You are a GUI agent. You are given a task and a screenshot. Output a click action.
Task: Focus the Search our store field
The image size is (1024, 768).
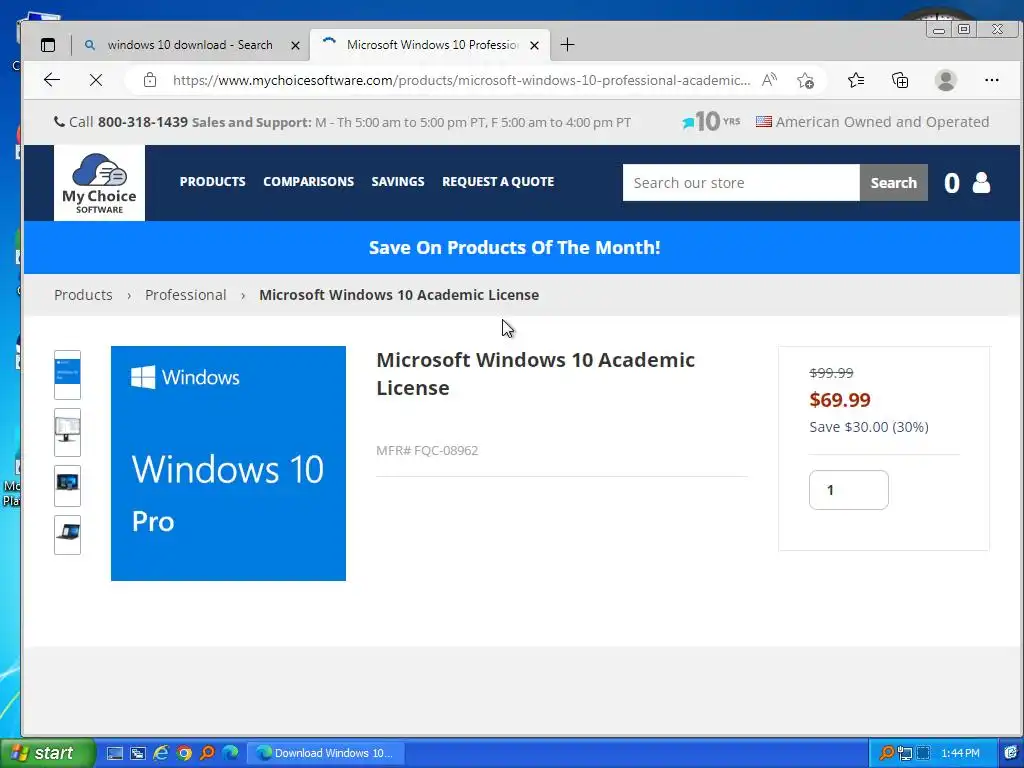[741, 183]
